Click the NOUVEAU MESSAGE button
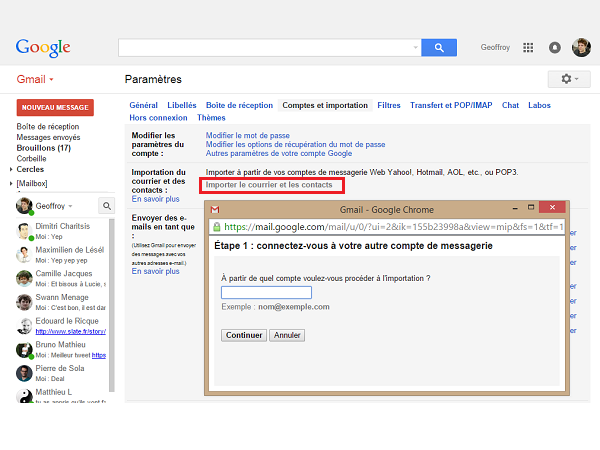Image resolution: width=600 pixels, height=450 pixels. click(x=55, y=108)
